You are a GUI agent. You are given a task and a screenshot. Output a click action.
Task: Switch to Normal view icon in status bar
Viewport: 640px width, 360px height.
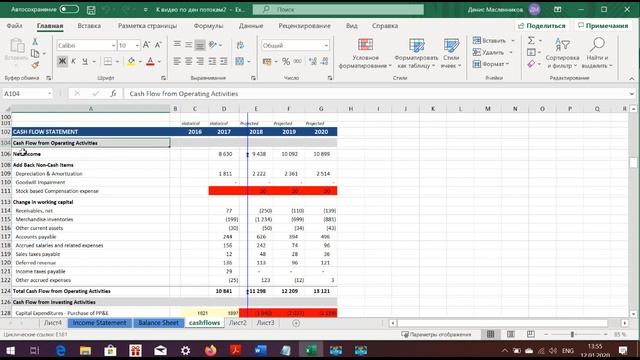491,334
